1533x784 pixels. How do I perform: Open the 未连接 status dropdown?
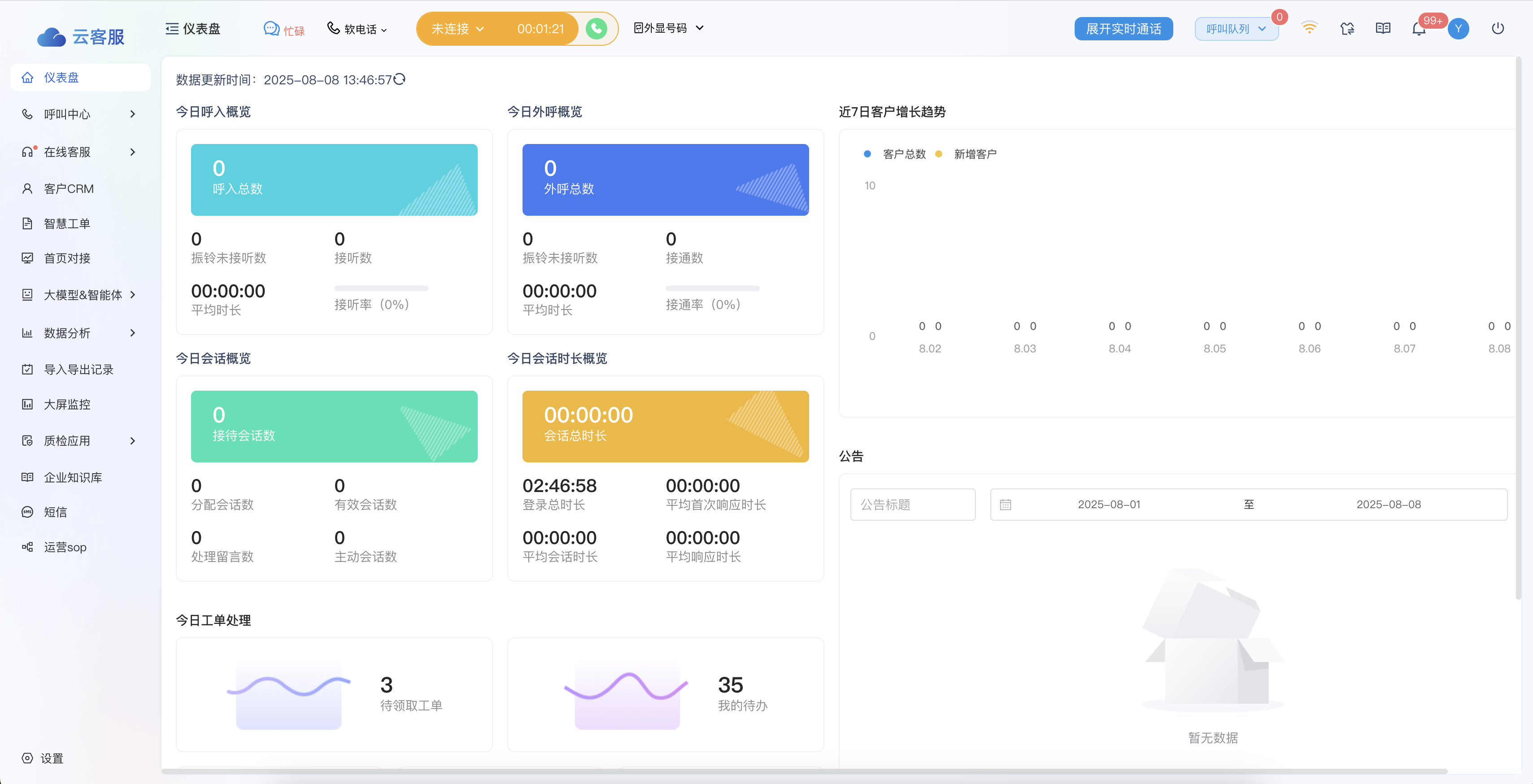pos(457,29)
